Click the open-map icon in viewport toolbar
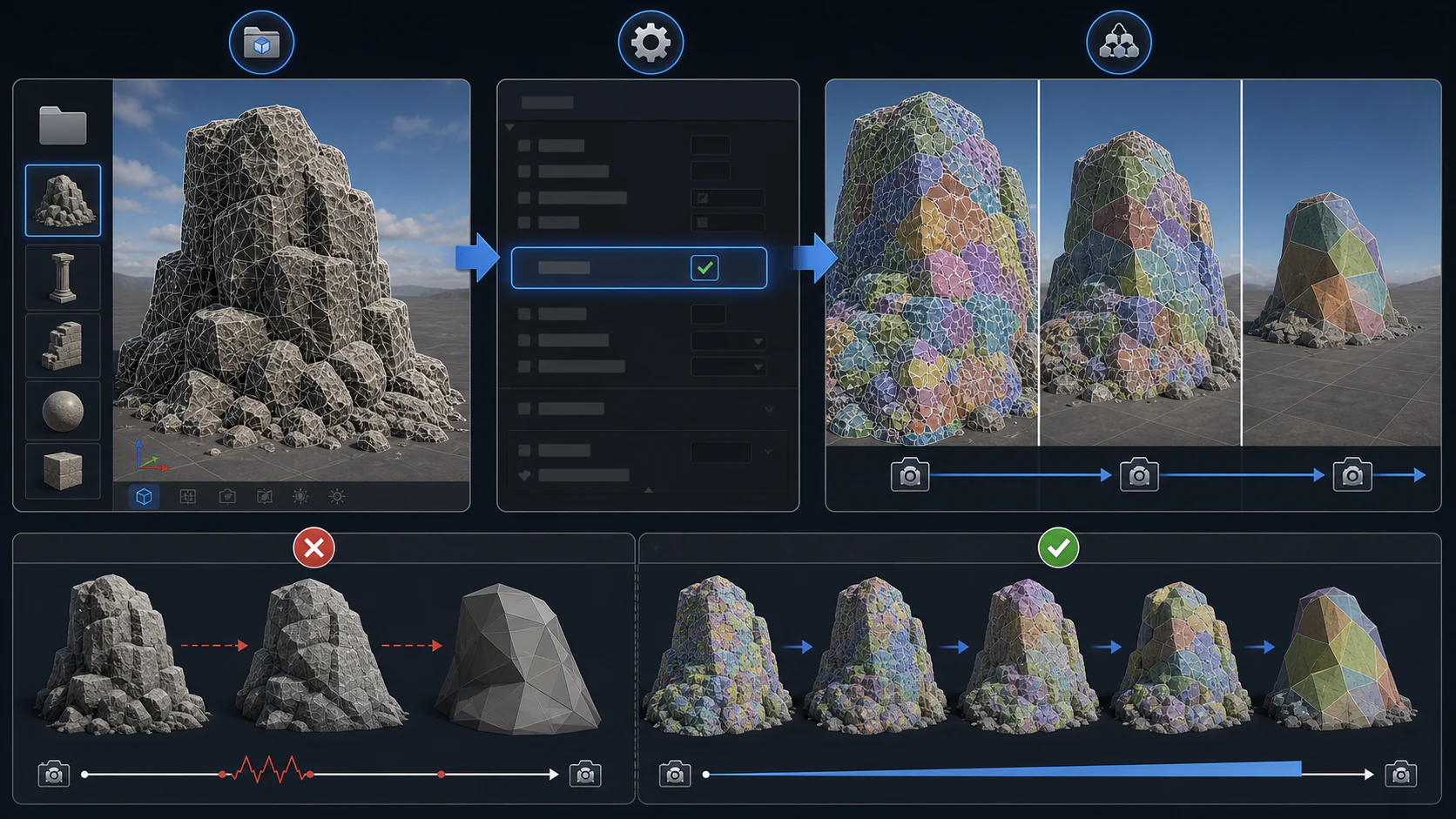The width and height of the screenshot is (1456, 819). pyautogui.click(x=265, y=496)
